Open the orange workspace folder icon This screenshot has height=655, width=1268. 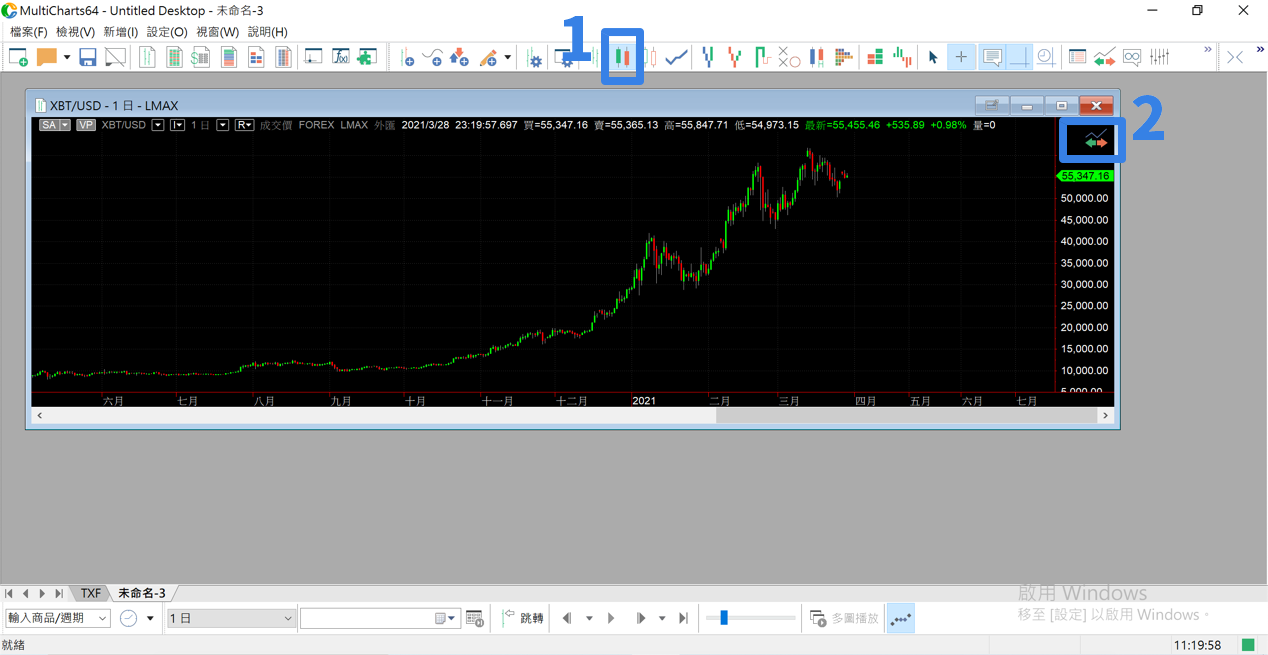pyautogui.click(x=47, y=57)
